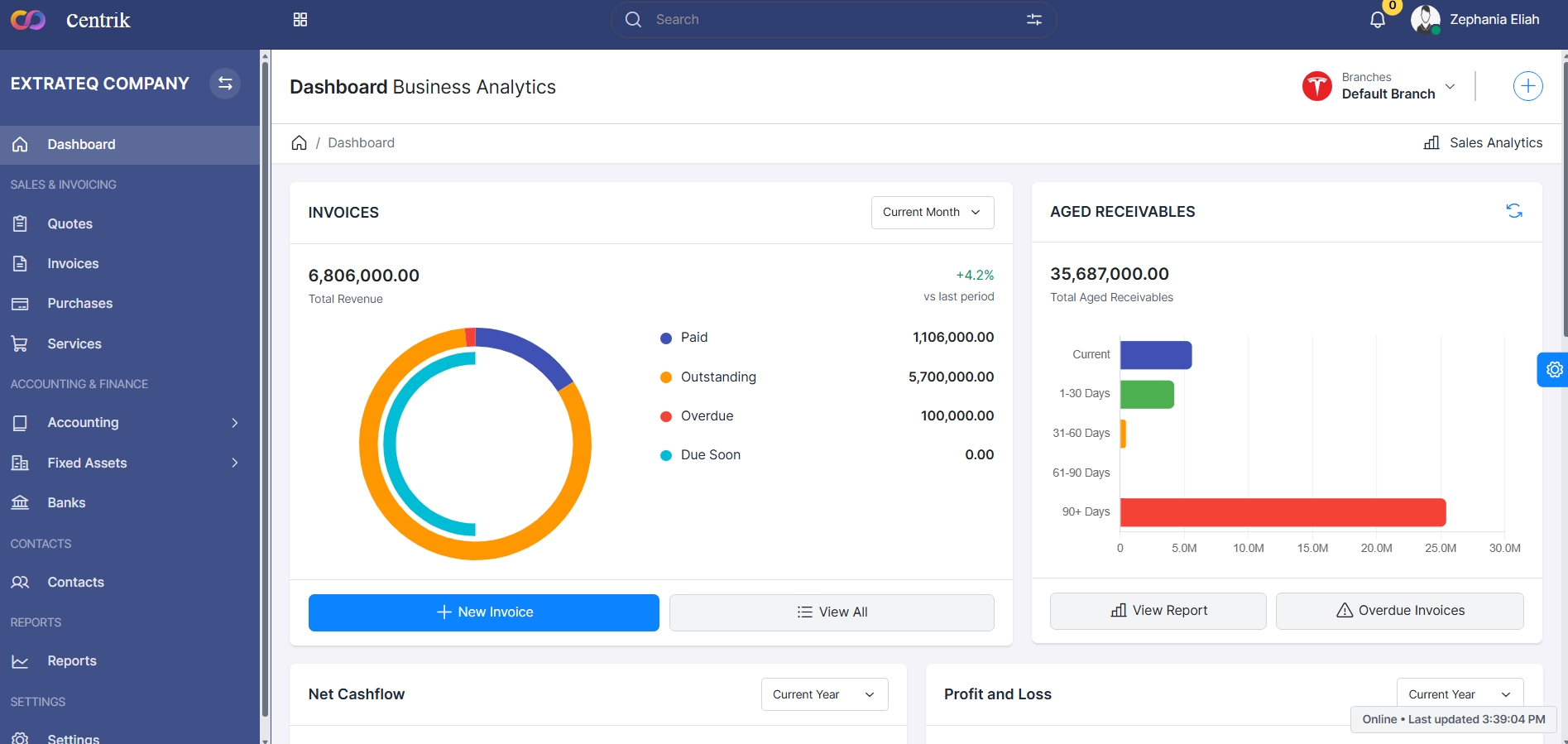Click the Centrik logo icon
The height and width of the screenshot is (744, 1568).
pos(28,20)
